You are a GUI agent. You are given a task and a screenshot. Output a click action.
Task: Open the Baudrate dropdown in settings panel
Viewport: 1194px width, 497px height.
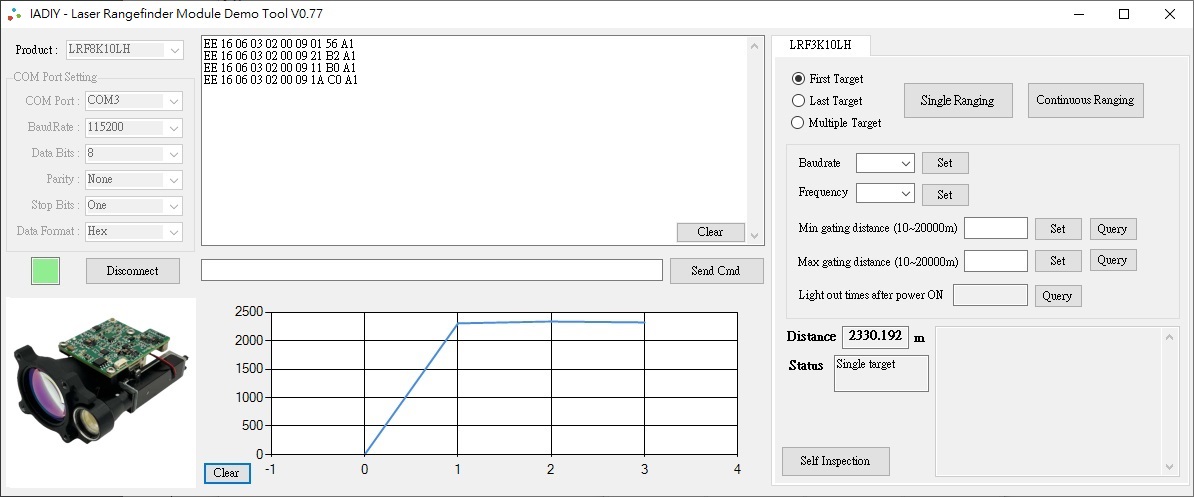885,163
